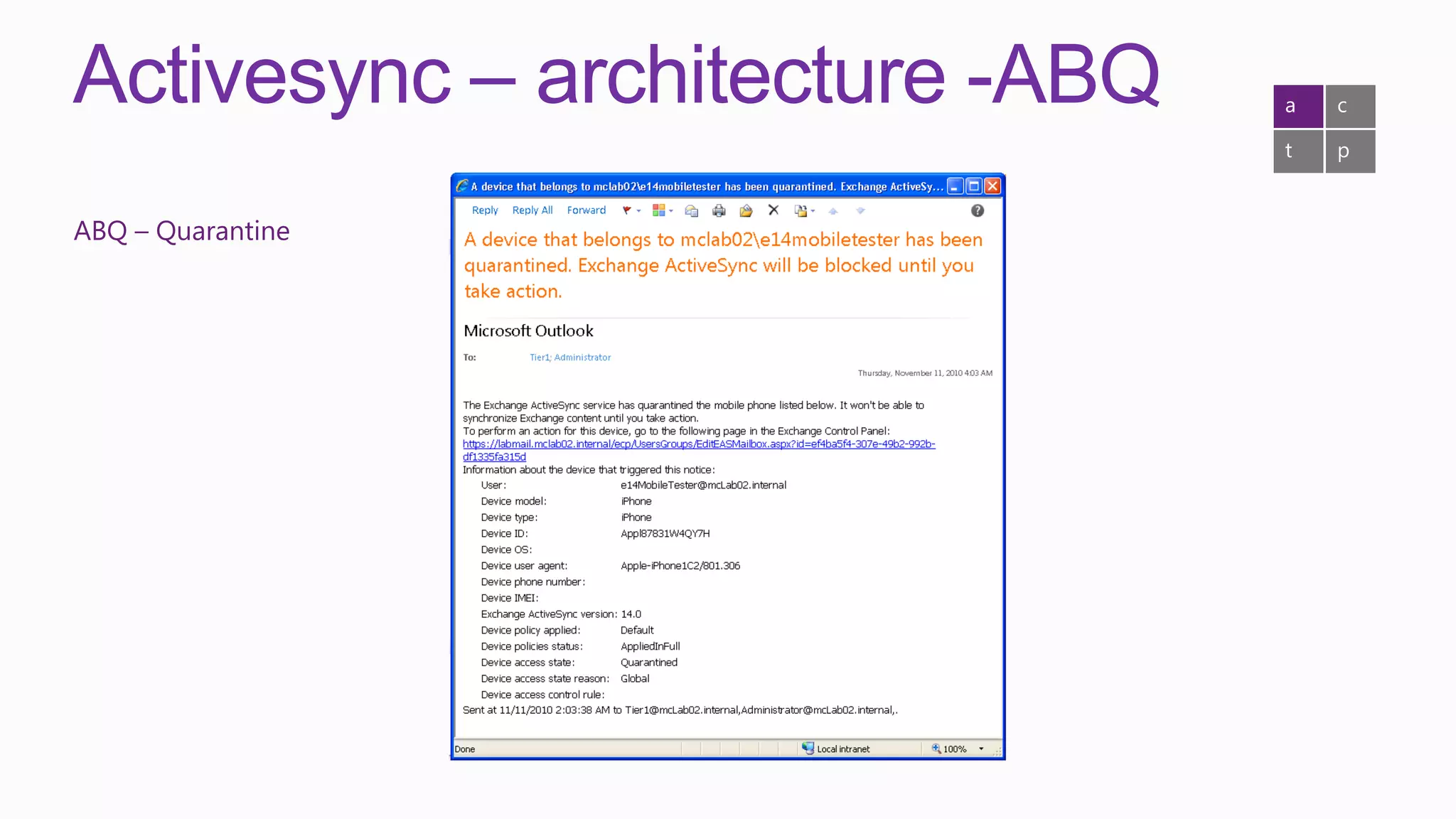
Task: Delete the message with the X icon
Action: [773, 210]
